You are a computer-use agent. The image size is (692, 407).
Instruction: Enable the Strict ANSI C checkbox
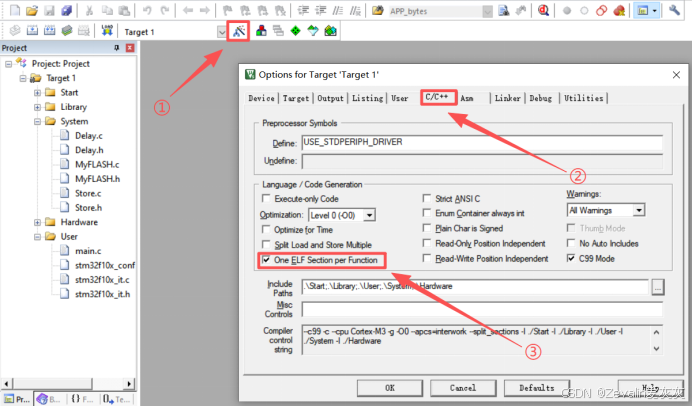coord(427,198)
